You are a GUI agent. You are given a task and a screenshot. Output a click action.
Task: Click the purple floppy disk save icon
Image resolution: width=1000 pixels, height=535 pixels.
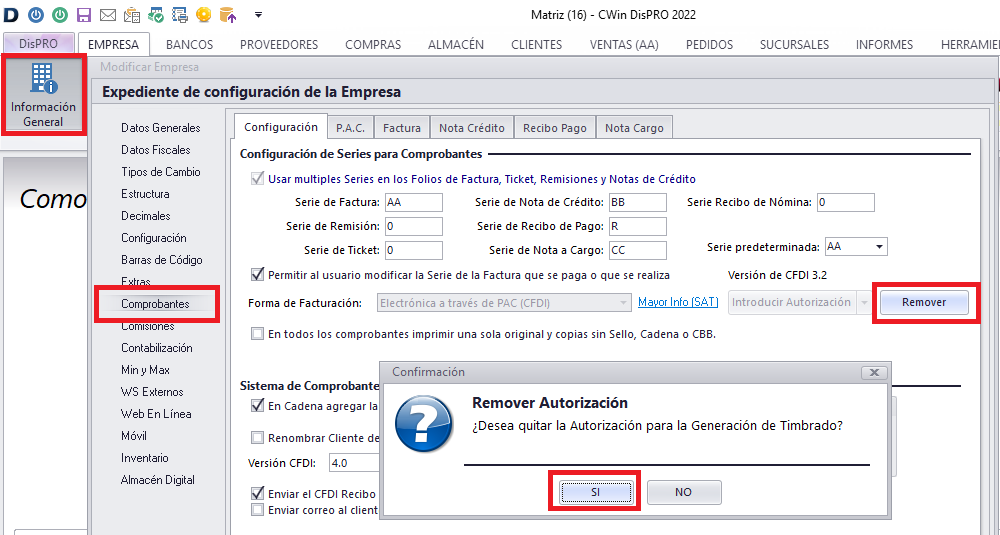coord(84,14)
